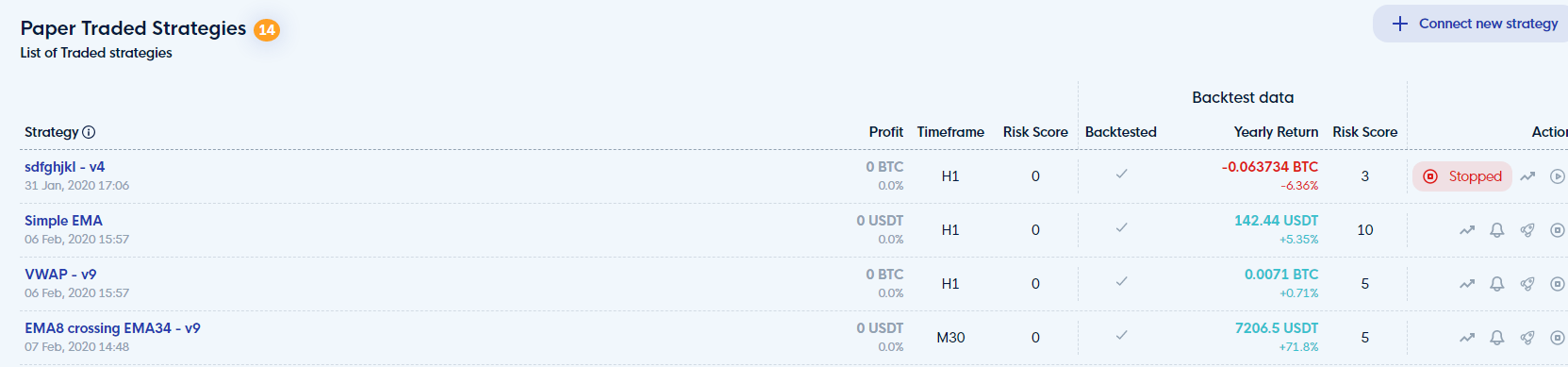Click the red Stopped status badge
Viewport: 1568px width, 367px height.
click(x=1462, y=176)
